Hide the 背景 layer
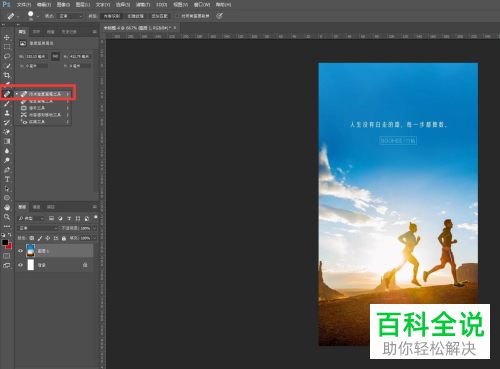500x369 pixels. [20, 265]
